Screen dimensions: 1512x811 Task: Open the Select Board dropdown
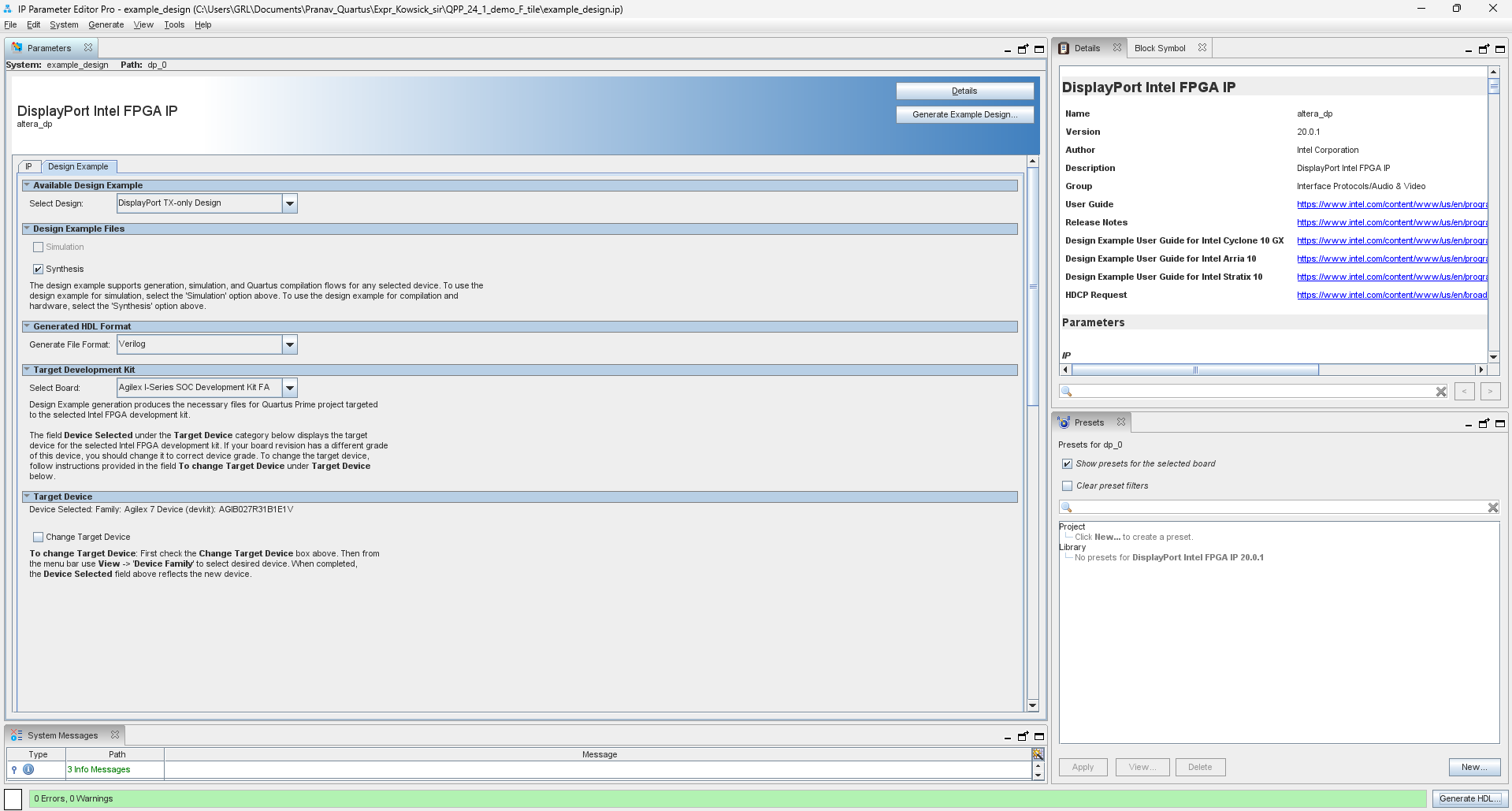click(x=290, y=388)
